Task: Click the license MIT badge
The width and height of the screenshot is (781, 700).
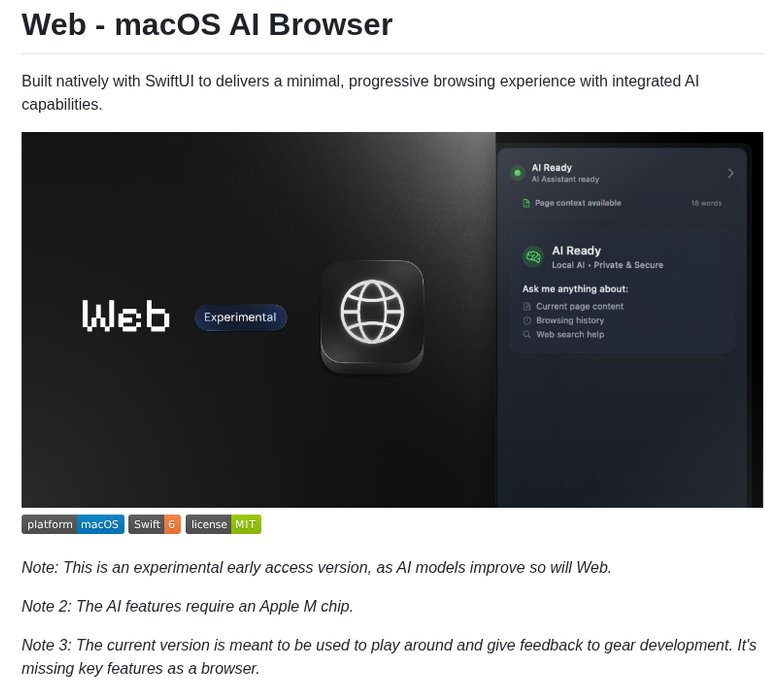Action: (x=223, y=524)
